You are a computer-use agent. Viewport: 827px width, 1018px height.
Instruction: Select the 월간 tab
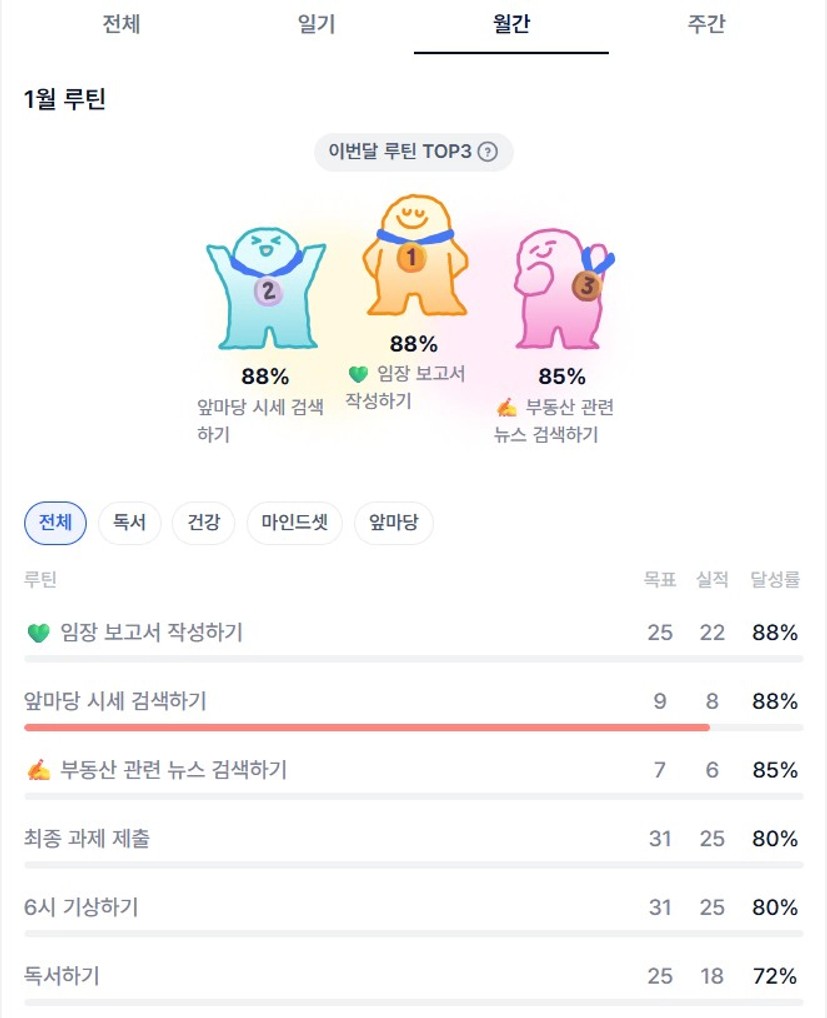[x=511, y=25]
